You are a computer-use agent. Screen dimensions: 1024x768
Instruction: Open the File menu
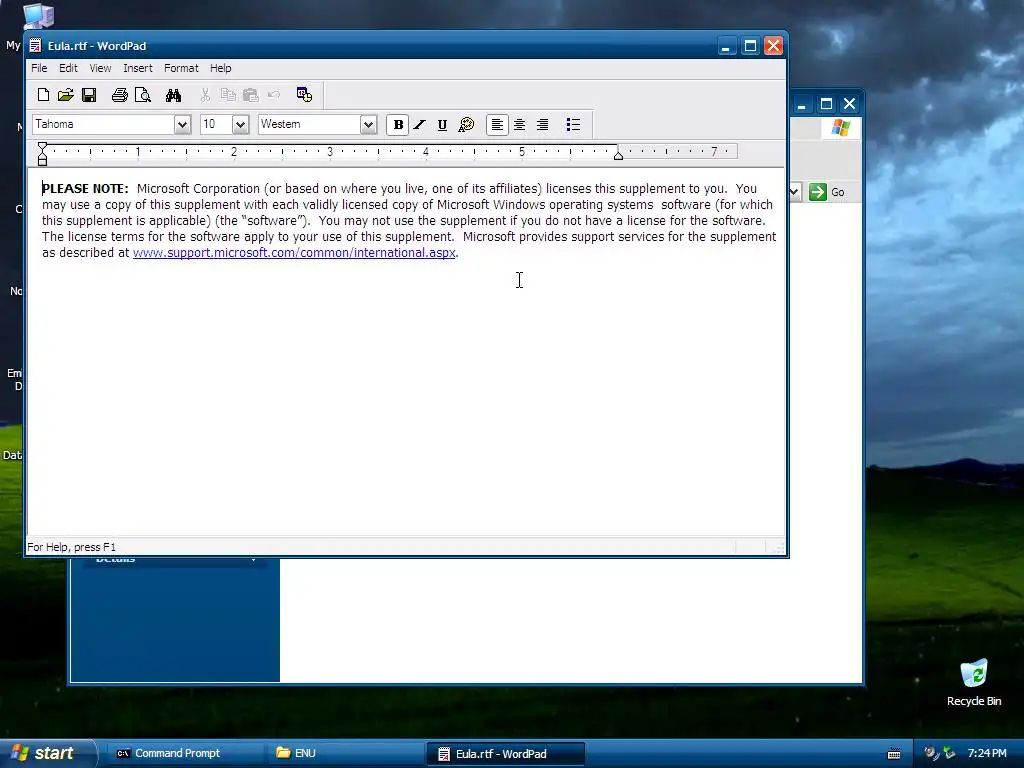pyautogui.click(x=39, y=68)
